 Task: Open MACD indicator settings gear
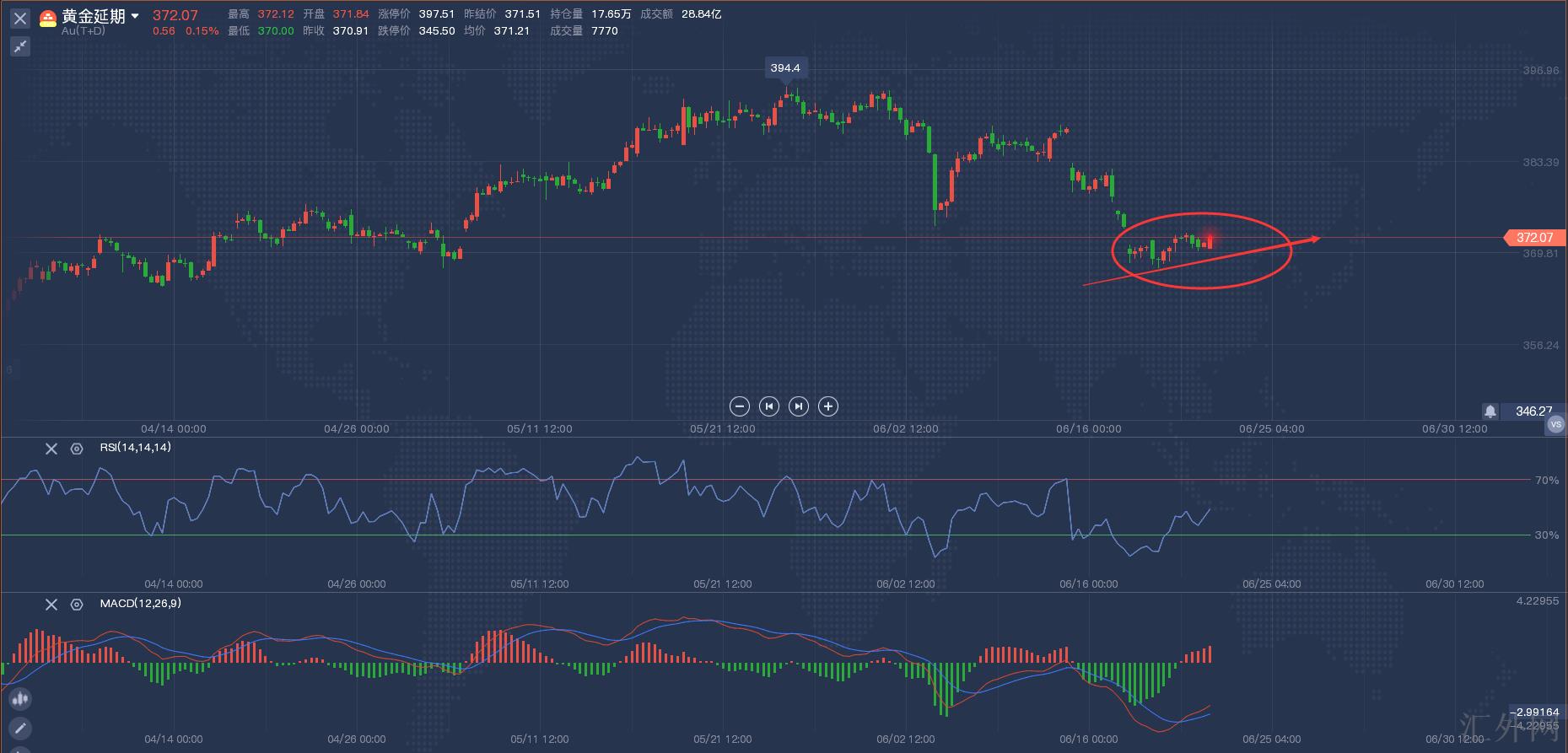(77, 605)
